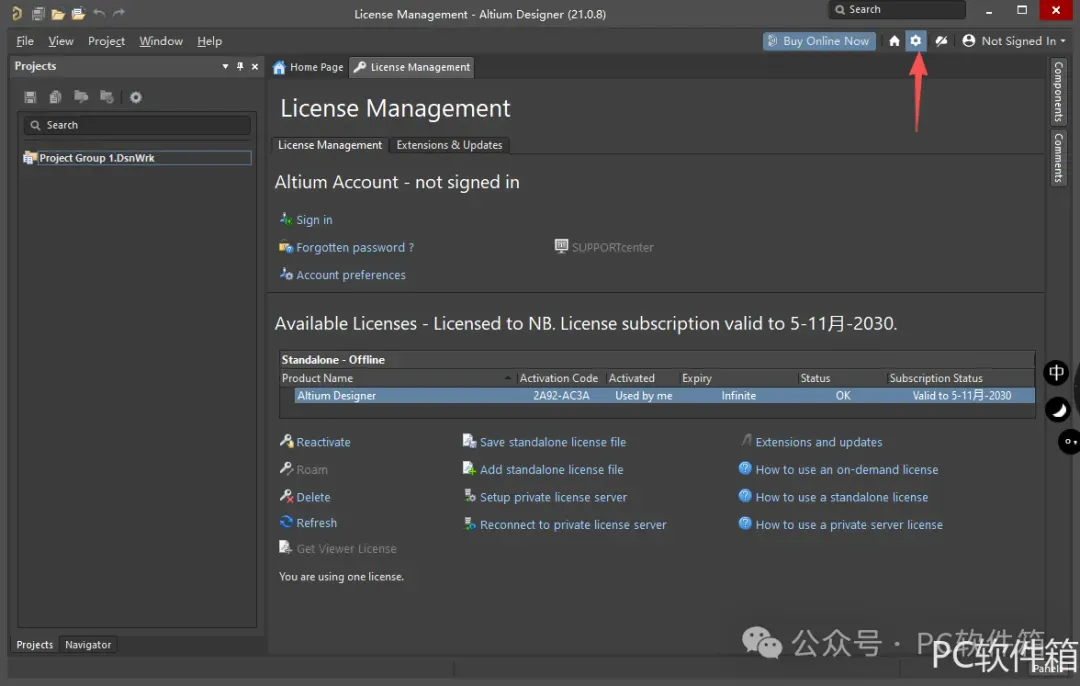The image size is (1080, 686).
Task: Click Refresh licenses link
Action: point(316,523)
